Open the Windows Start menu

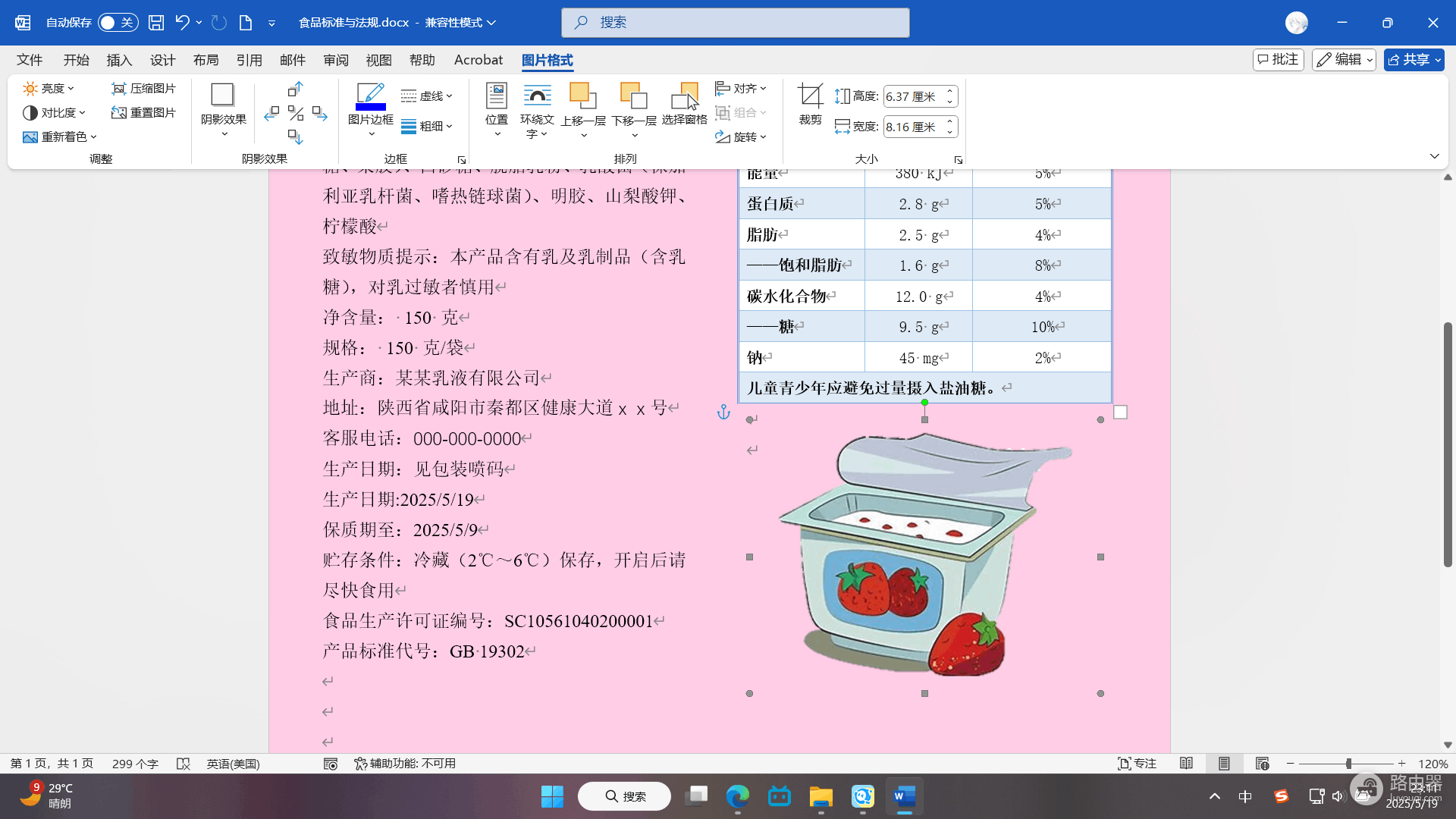[x=552, y=796]
